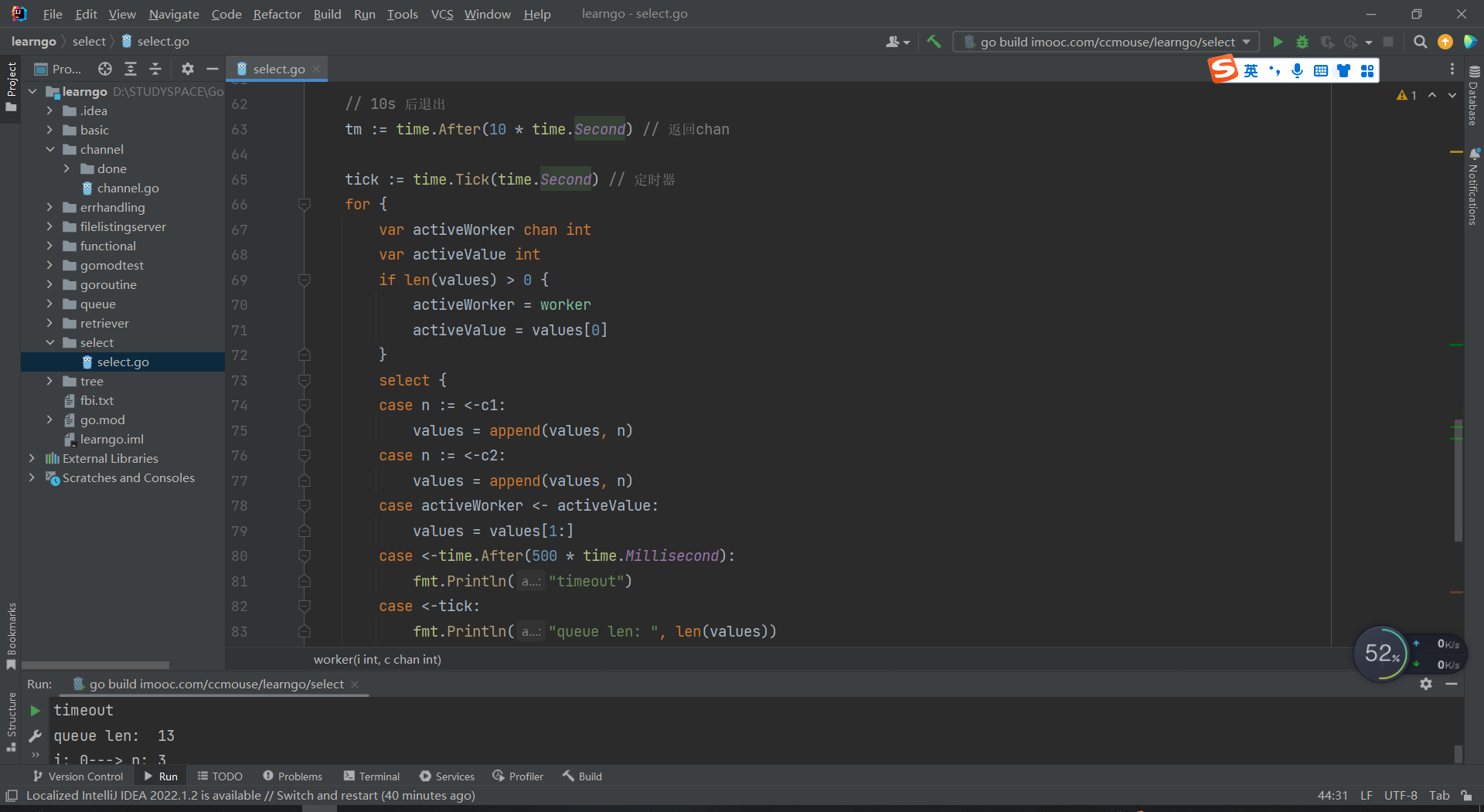Screen dimensions: 1484x812
Task: Collapse the channel folder
Action: tap(49, 149)
